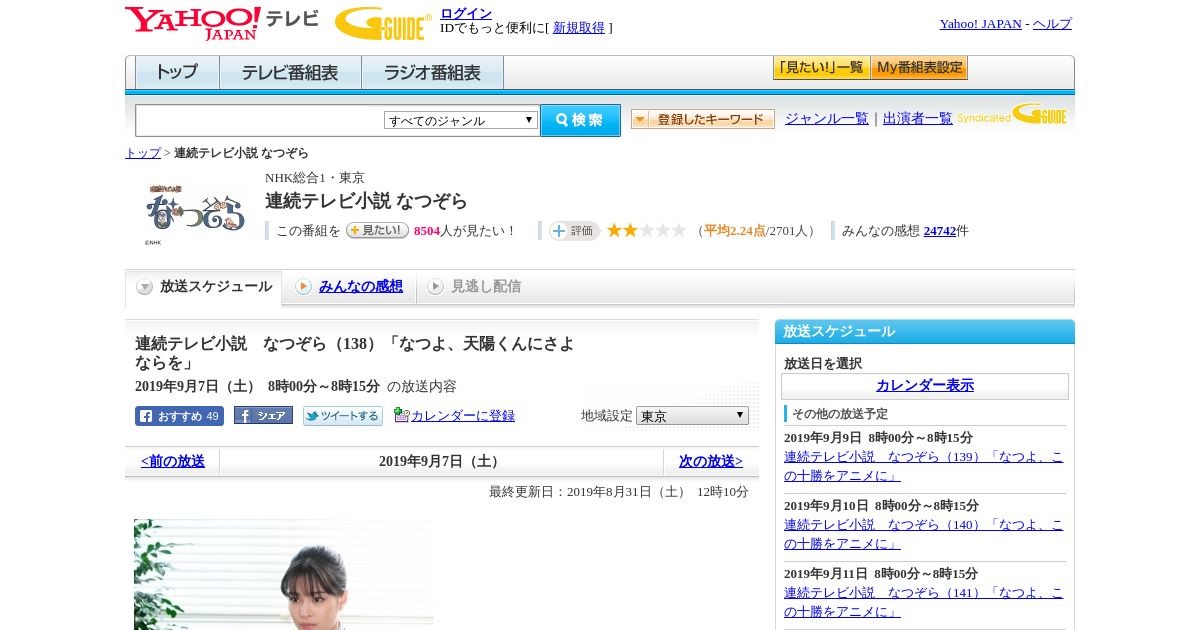
Task: Click the なつぞら program logo thumbnail
Action: [195, 213]
